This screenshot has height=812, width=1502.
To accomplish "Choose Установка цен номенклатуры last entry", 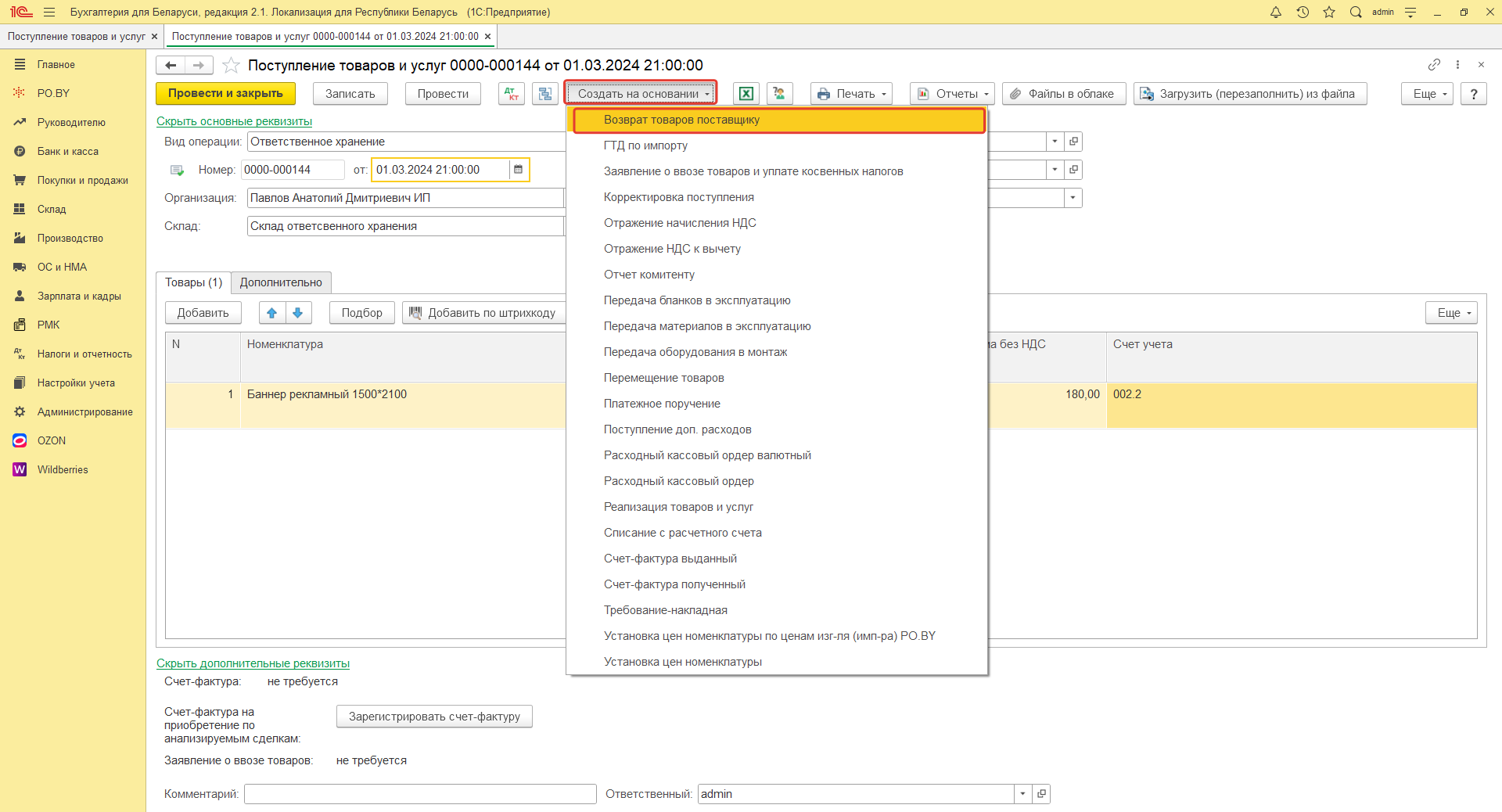I will [x=777, y=663].
